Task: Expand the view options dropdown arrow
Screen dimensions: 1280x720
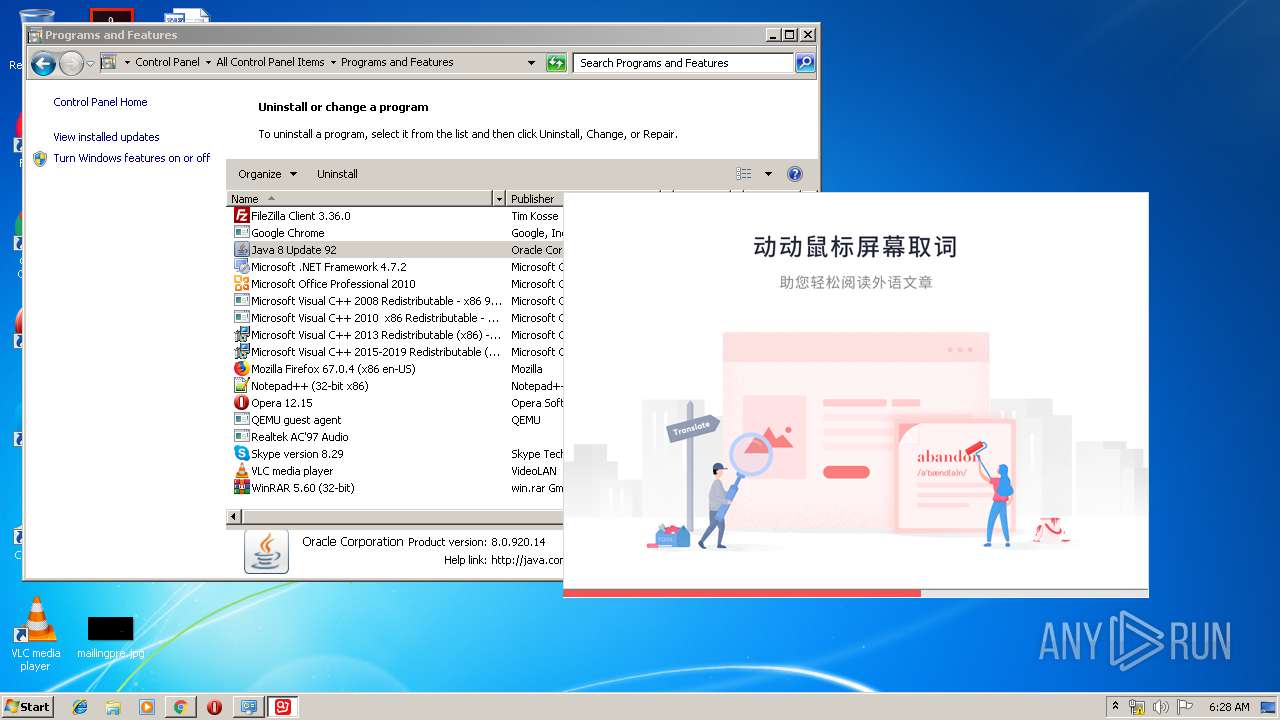Action: pos(768,174)
